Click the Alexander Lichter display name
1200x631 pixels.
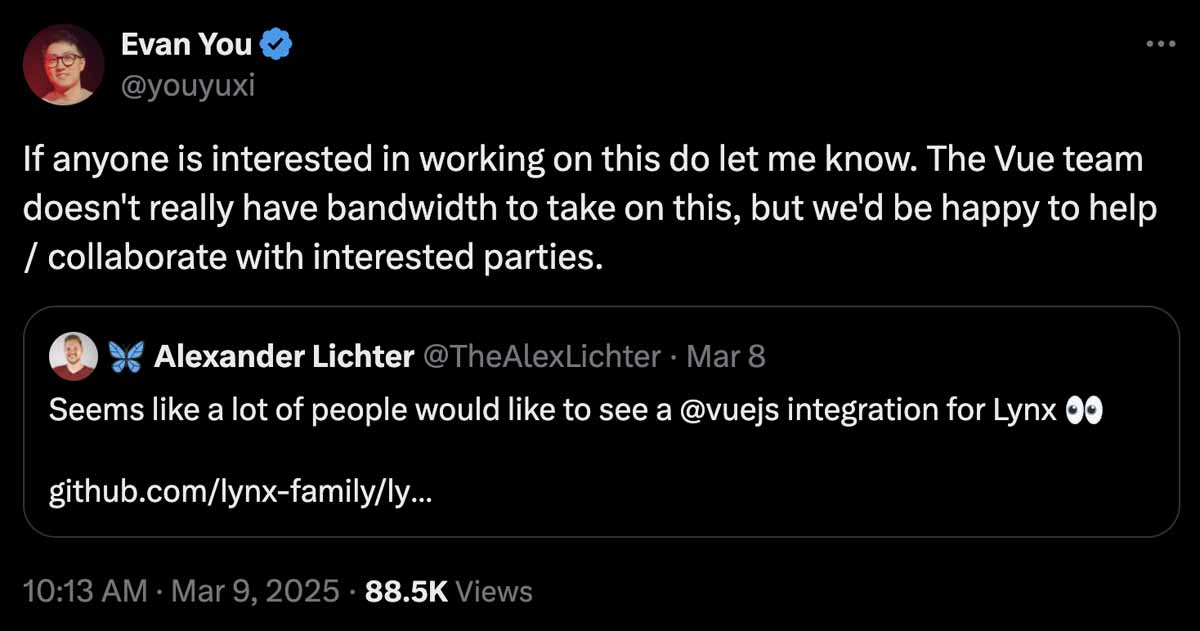point(284,356)
